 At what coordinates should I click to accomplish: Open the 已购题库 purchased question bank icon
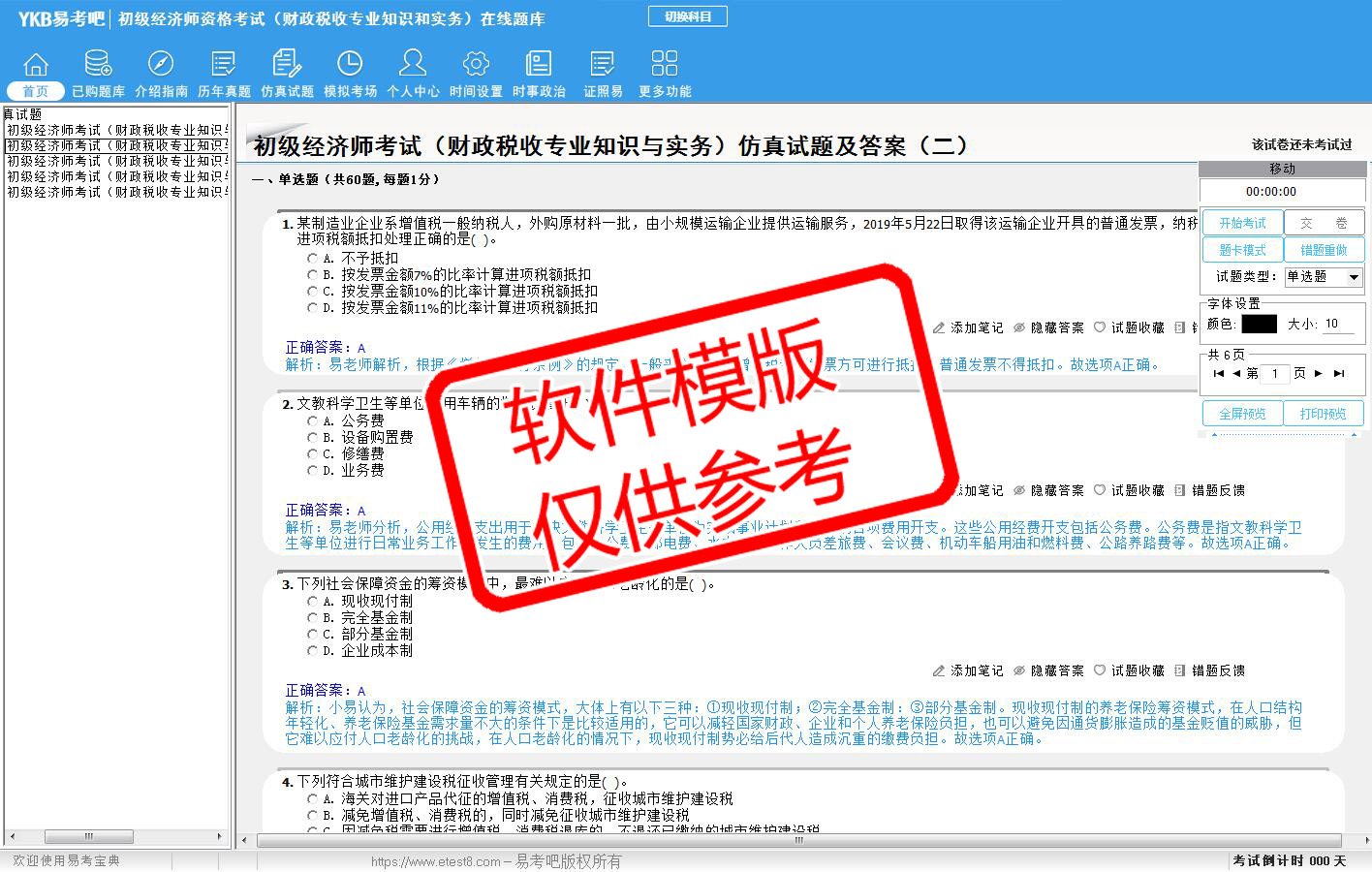pos(98,65)
